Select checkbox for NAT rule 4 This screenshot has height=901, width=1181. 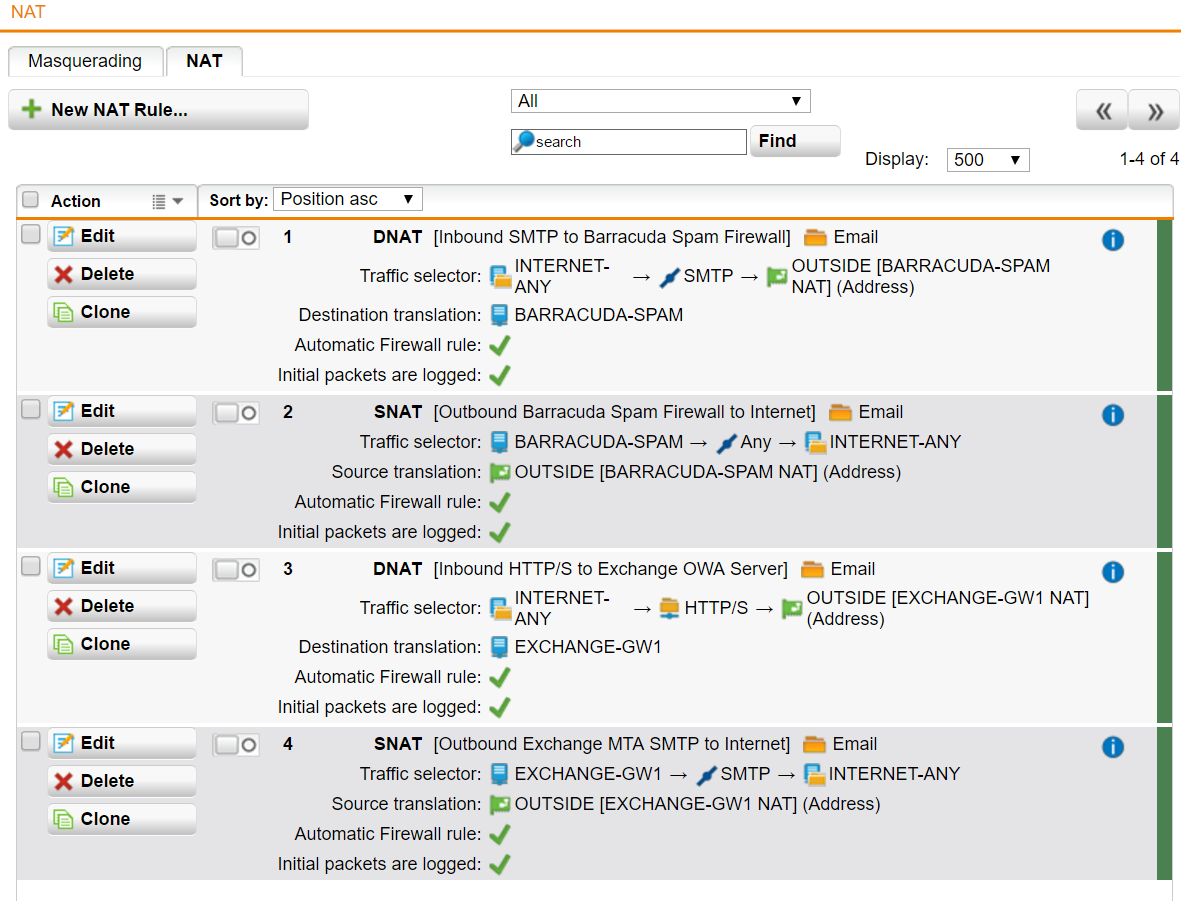point(30,741)
